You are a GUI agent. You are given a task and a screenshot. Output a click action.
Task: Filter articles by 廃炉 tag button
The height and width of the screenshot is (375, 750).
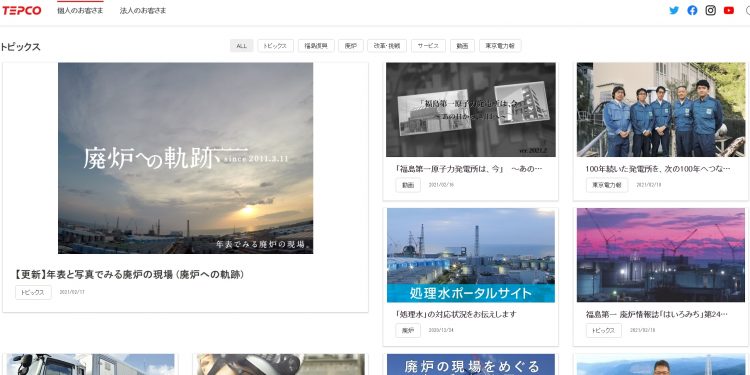[351, 46]
